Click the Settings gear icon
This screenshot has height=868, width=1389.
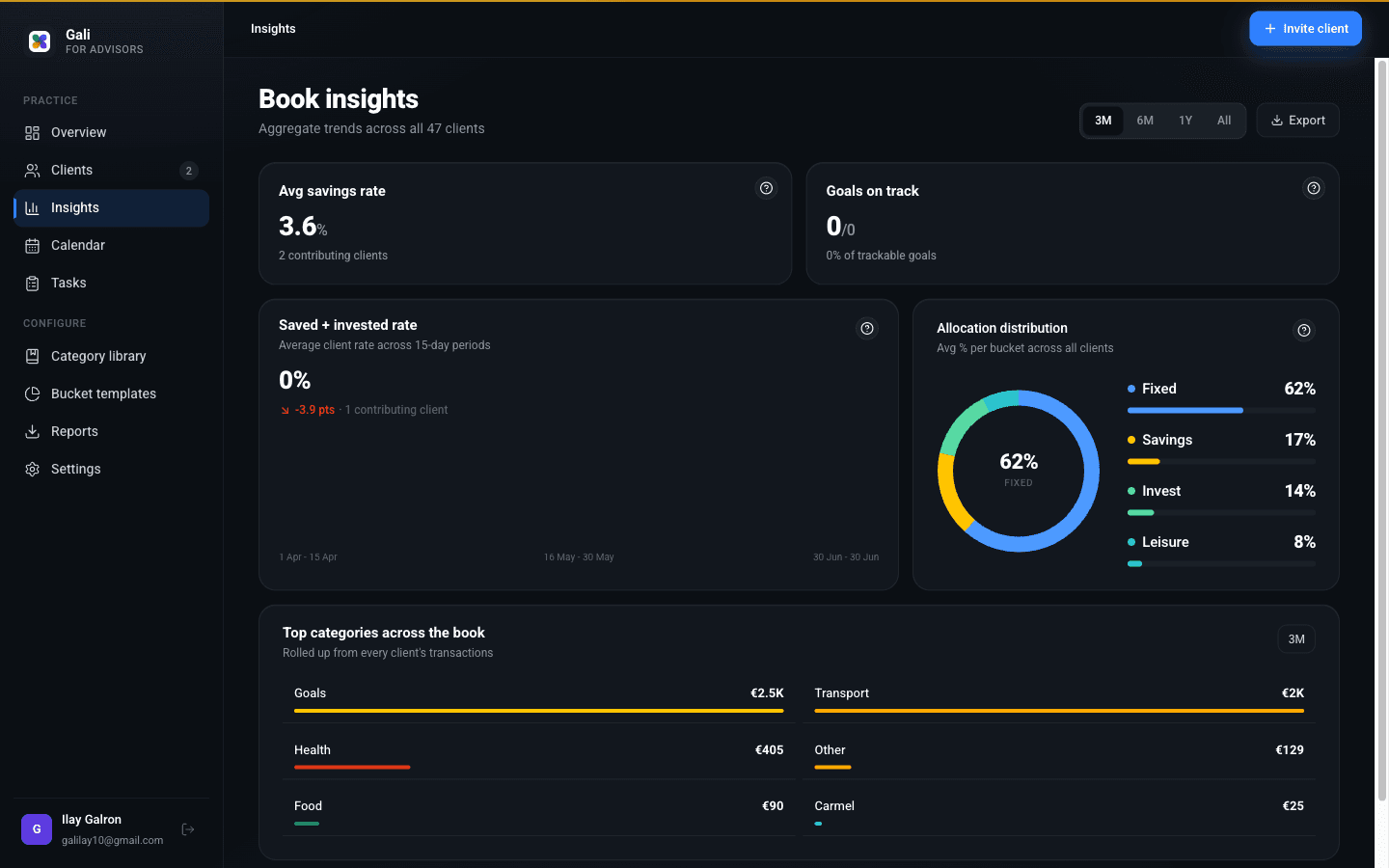pos(32,470)
